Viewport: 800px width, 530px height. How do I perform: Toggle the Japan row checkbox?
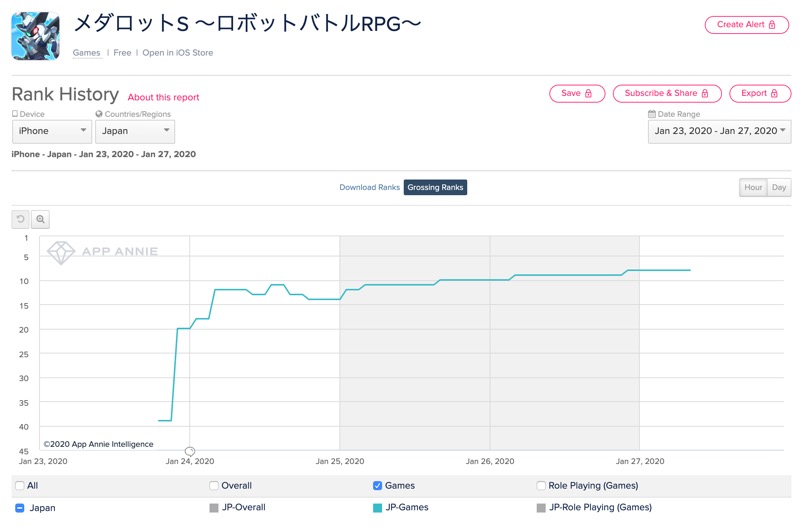pyautogui.click(x=20, y=508)
